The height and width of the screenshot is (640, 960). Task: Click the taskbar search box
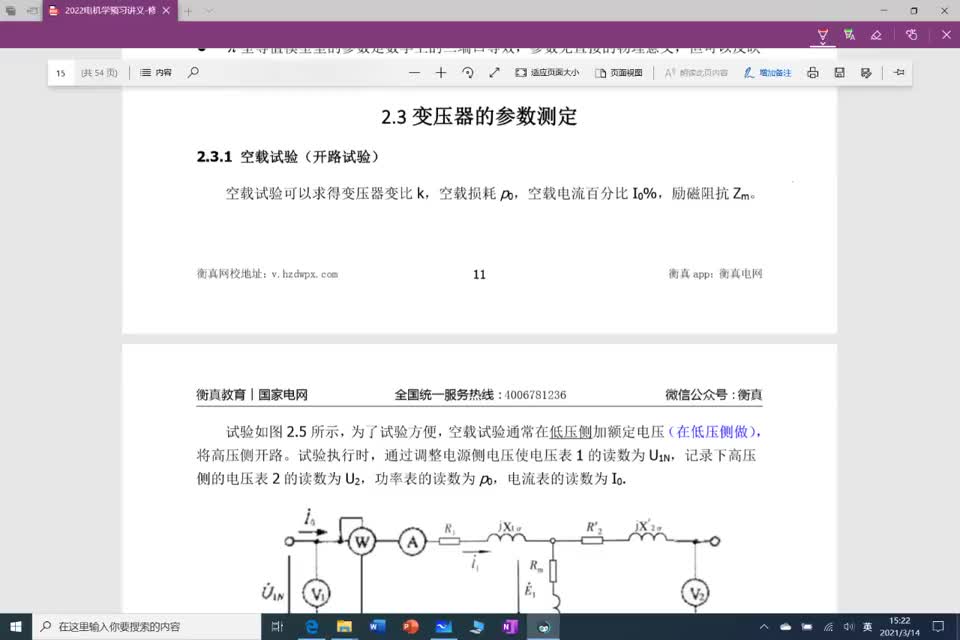(x=147, y=627)
